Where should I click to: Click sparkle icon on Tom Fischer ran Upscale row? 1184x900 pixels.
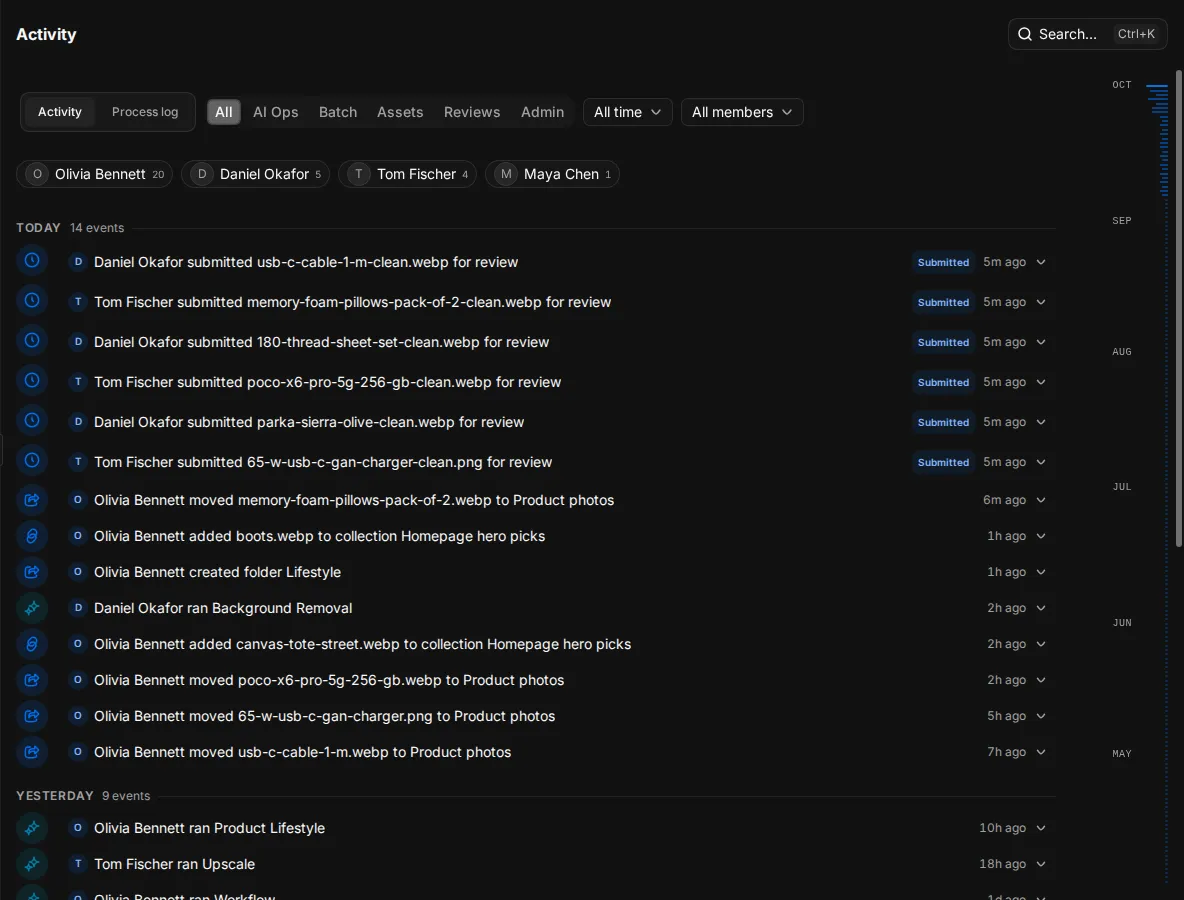click(32, 864)
